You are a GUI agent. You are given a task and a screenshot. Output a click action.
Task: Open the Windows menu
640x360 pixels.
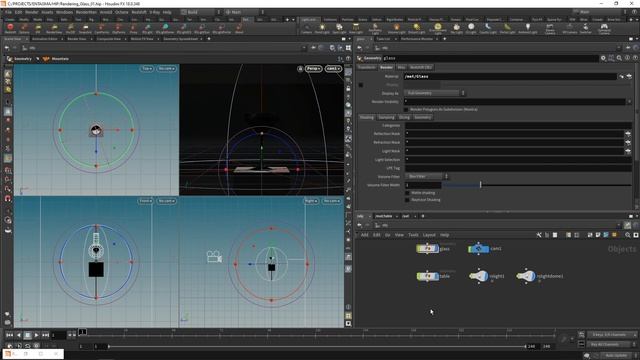click(x=64, y=12)
